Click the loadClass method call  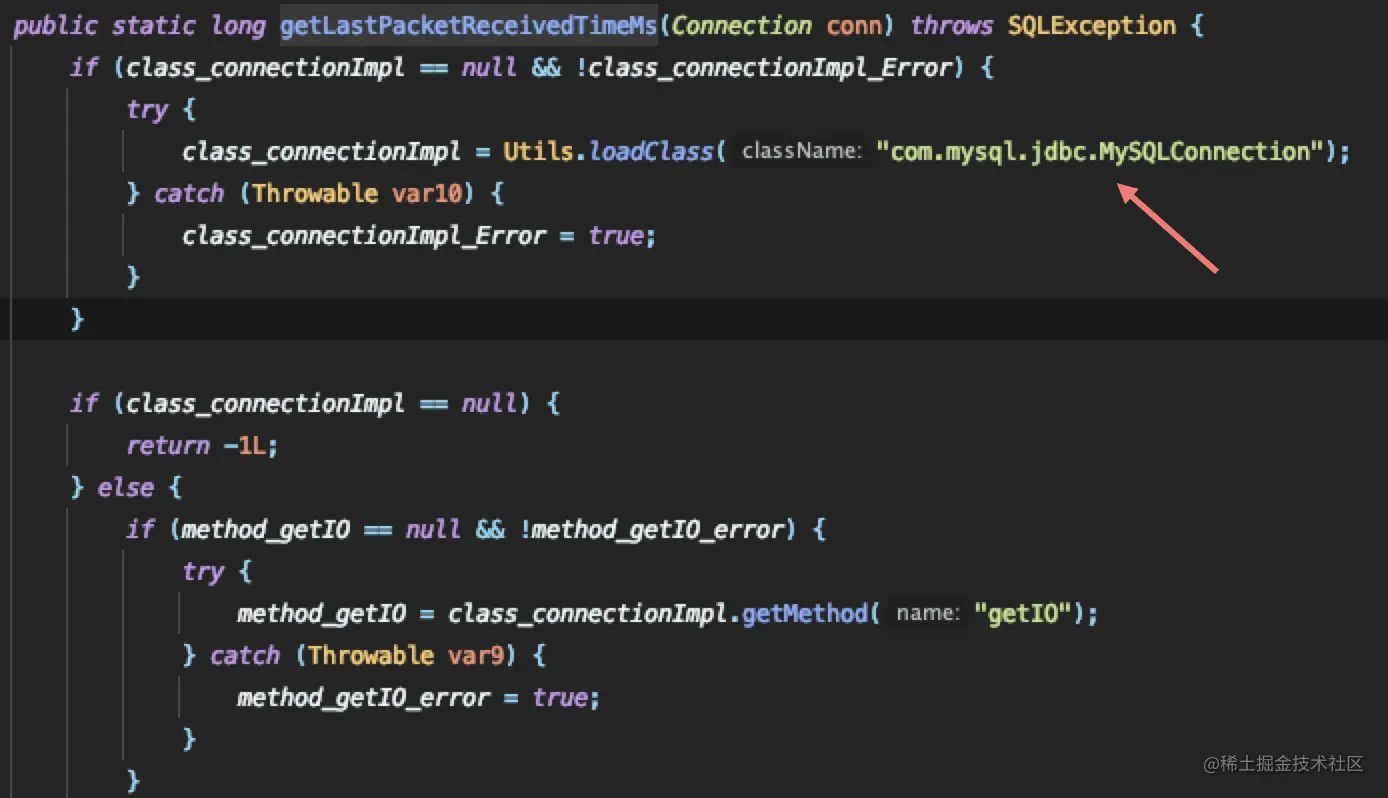tap(650, 151)
